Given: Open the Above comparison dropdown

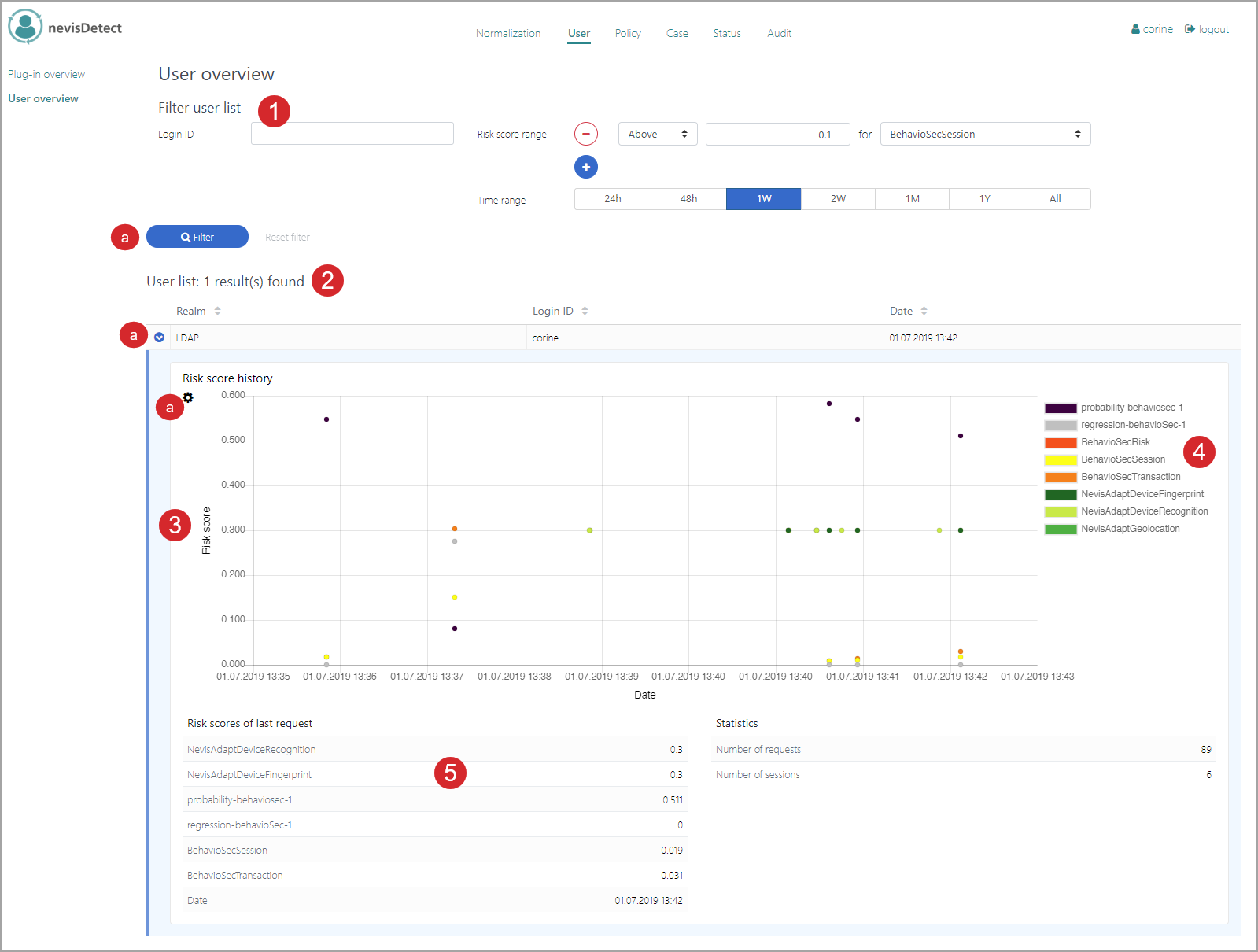Looking at the screenshot, I should tap(658, 134).
